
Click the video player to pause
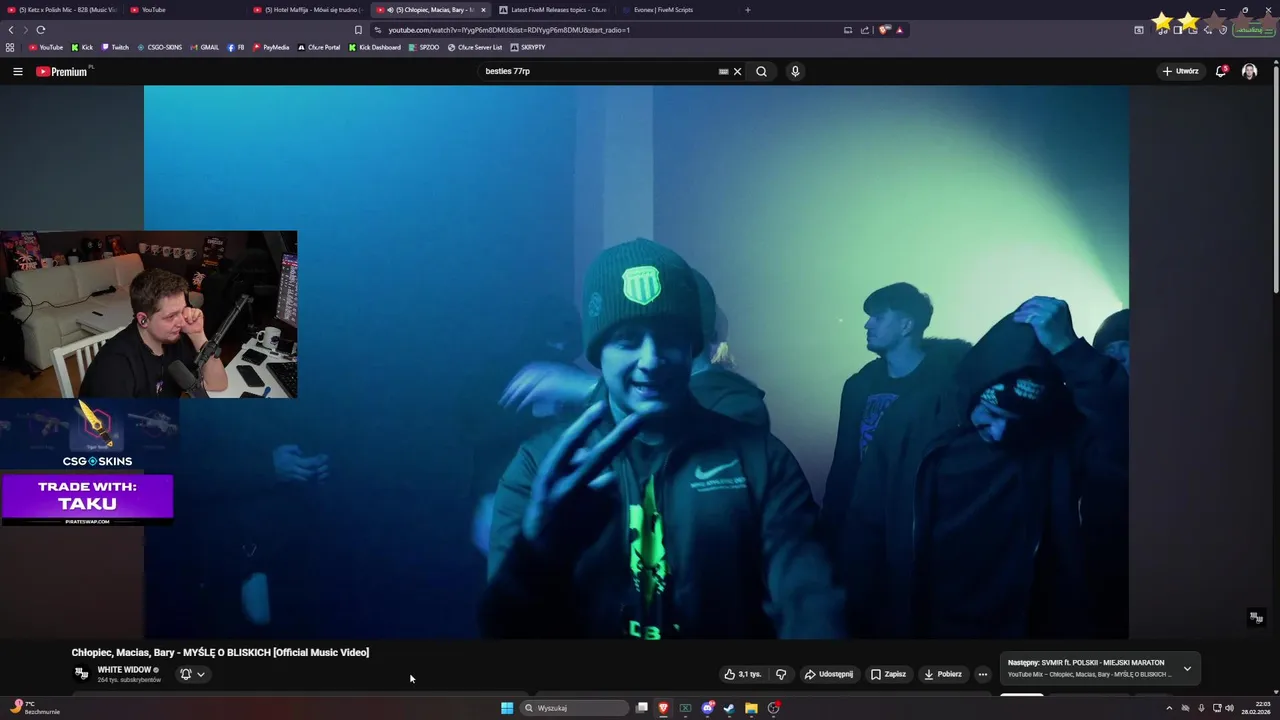point(636,361)
